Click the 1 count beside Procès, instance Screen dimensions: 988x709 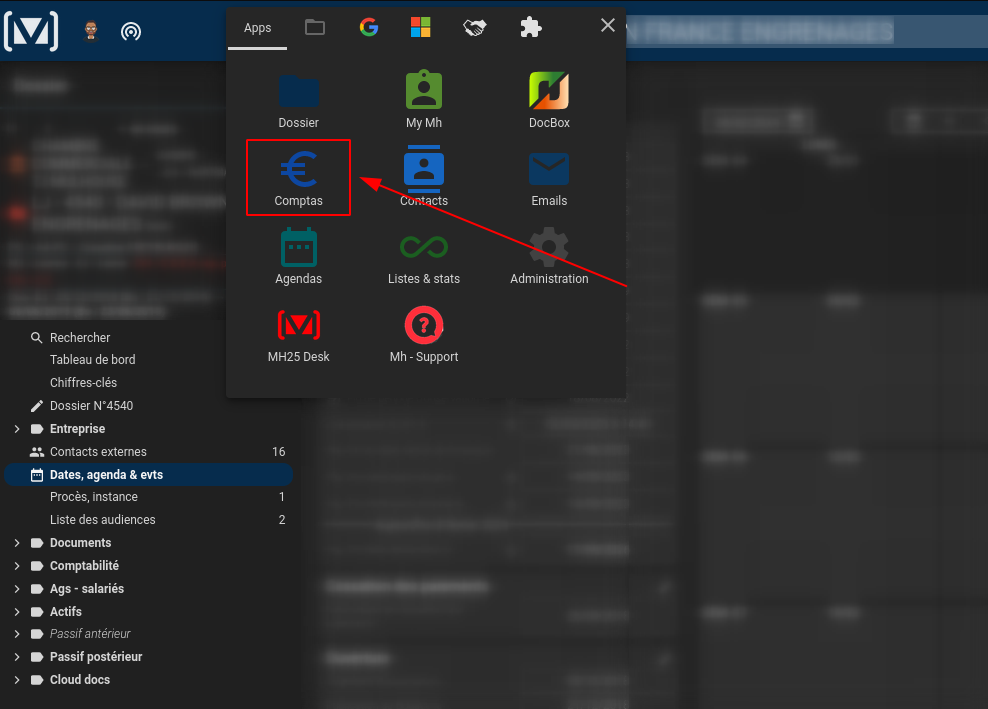click(282, 497)
